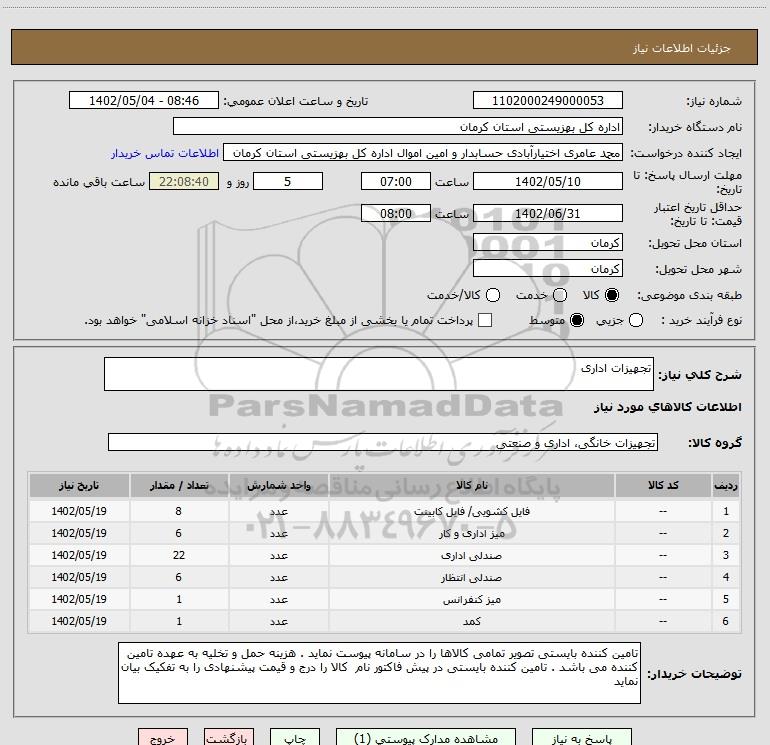Click the خروج exit button
The height and width of the screenshot is (745, 770).
tap(163, 738)
